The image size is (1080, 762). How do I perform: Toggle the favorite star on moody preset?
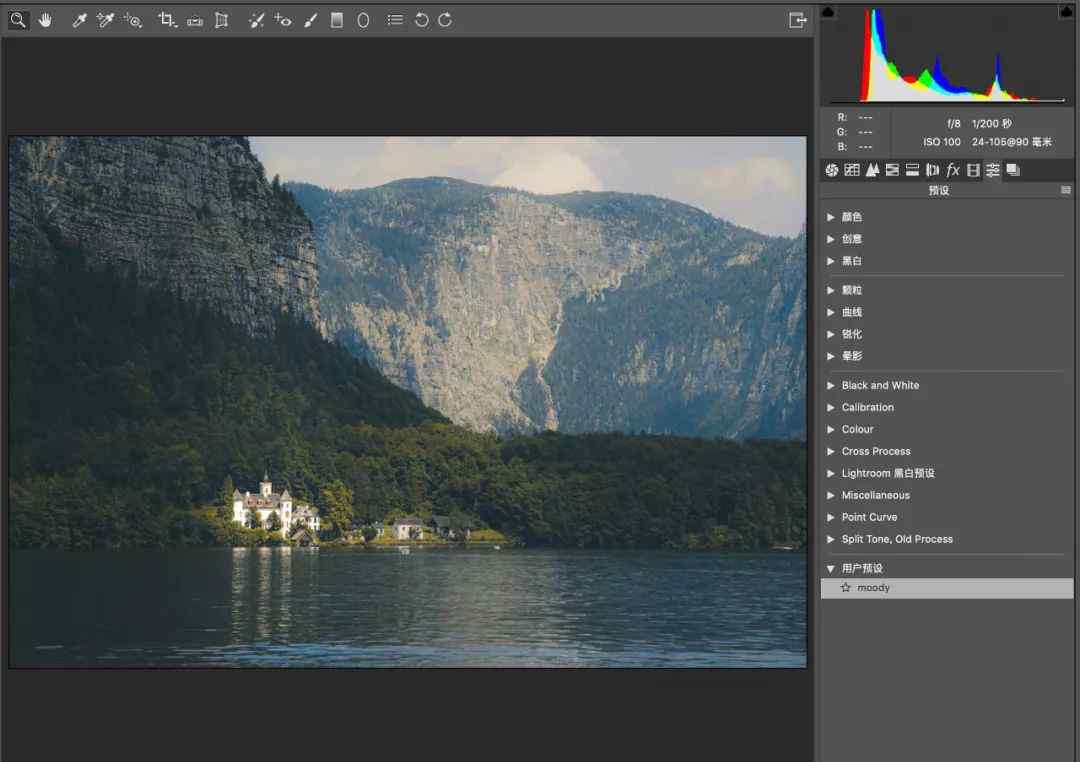[846, 588]
